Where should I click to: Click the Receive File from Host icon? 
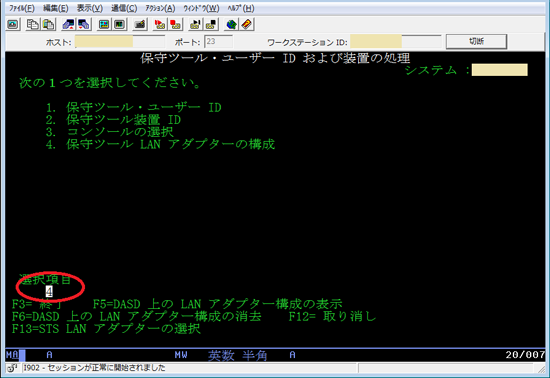[x=84, y=25]
